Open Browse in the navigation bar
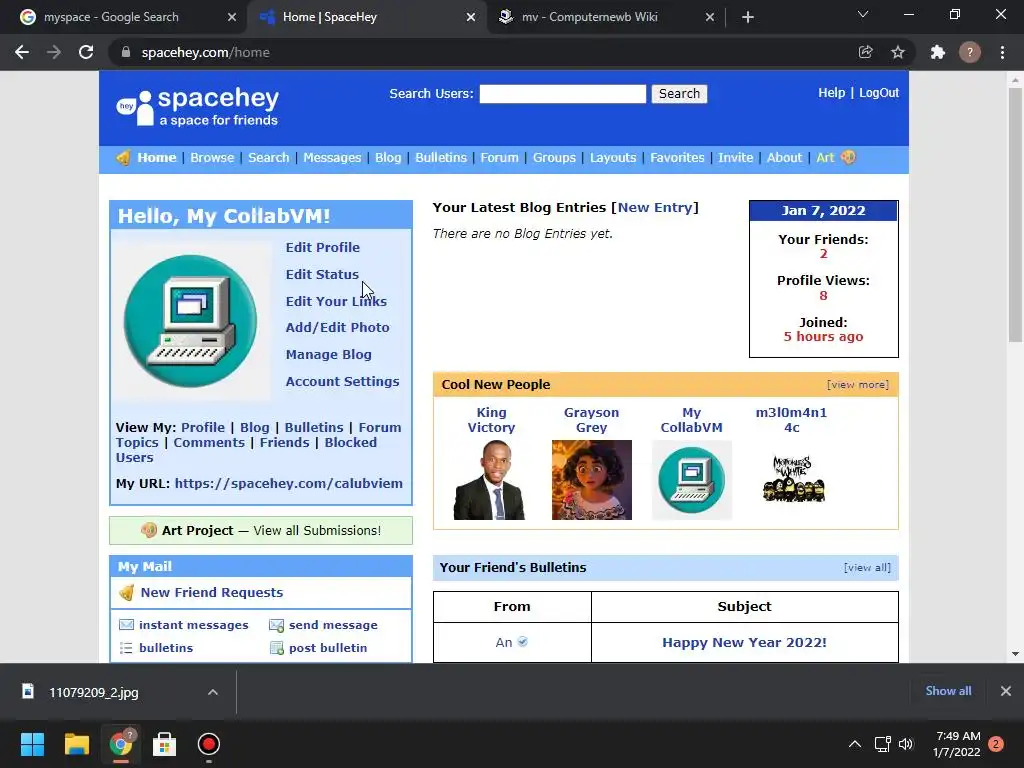 212,157
